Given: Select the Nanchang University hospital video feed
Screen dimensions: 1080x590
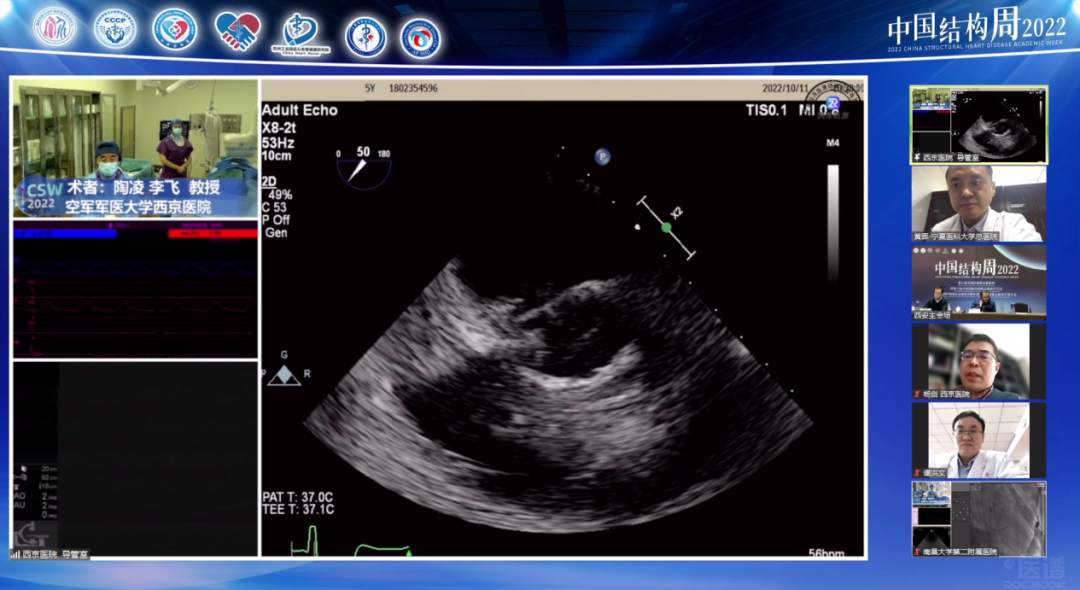Looking at the screenshot, I should click(978, 519).
